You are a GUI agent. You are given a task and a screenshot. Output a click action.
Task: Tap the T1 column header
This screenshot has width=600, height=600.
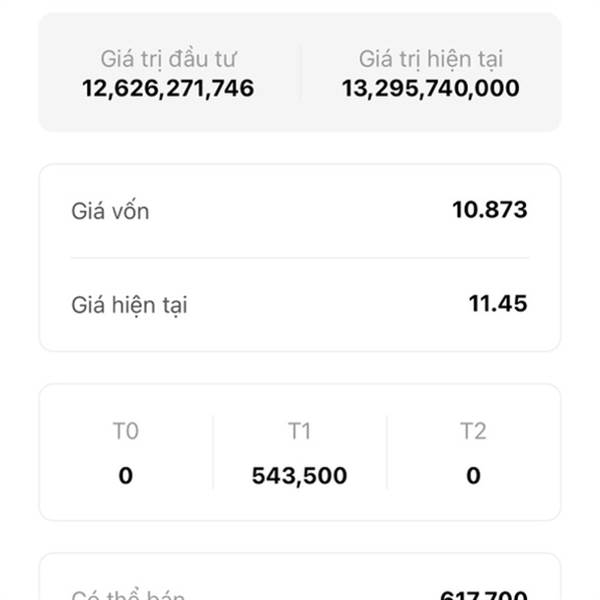[x=299, y=431]
